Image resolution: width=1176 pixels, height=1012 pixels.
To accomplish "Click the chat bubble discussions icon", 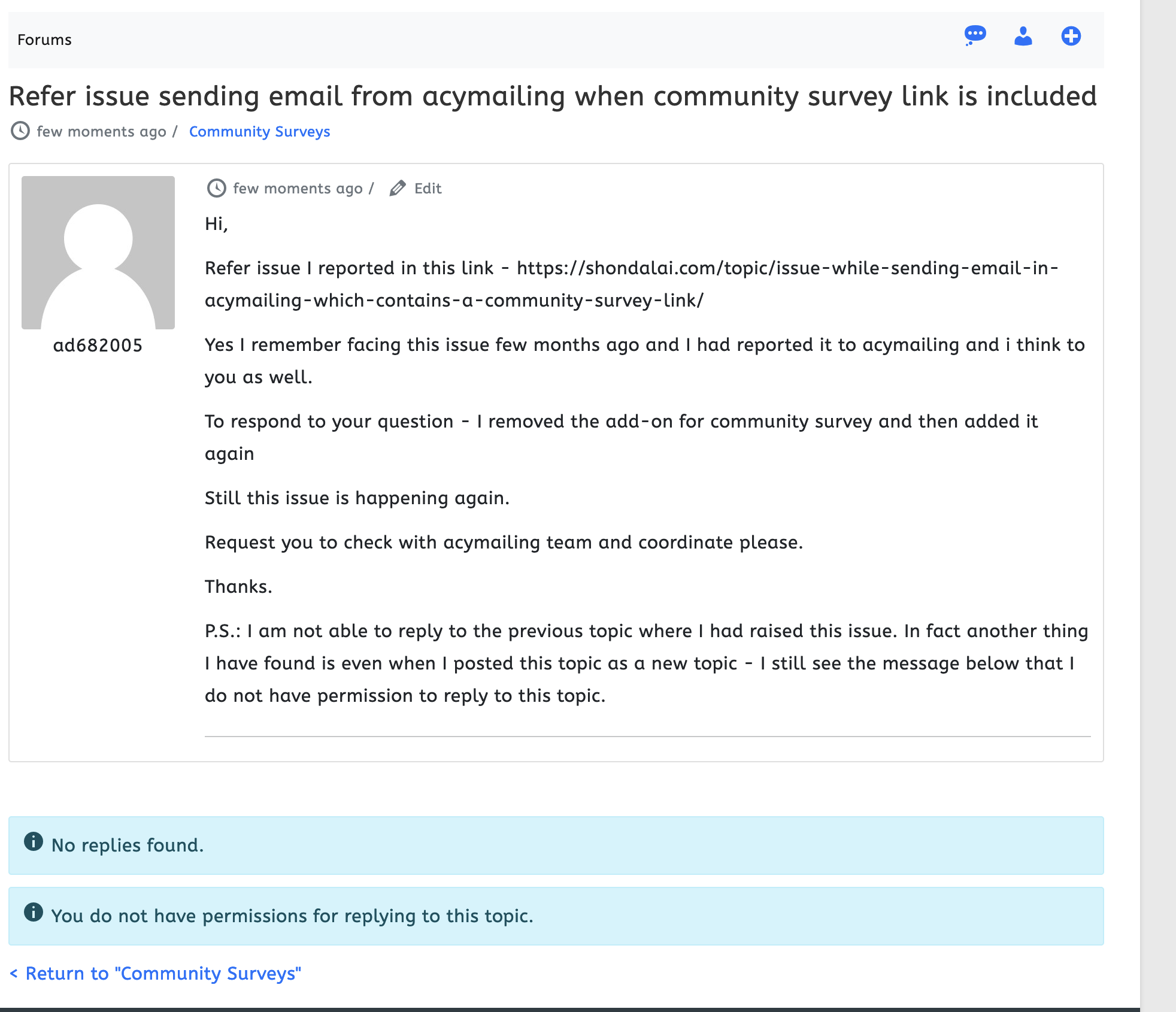I will point(975,36).
